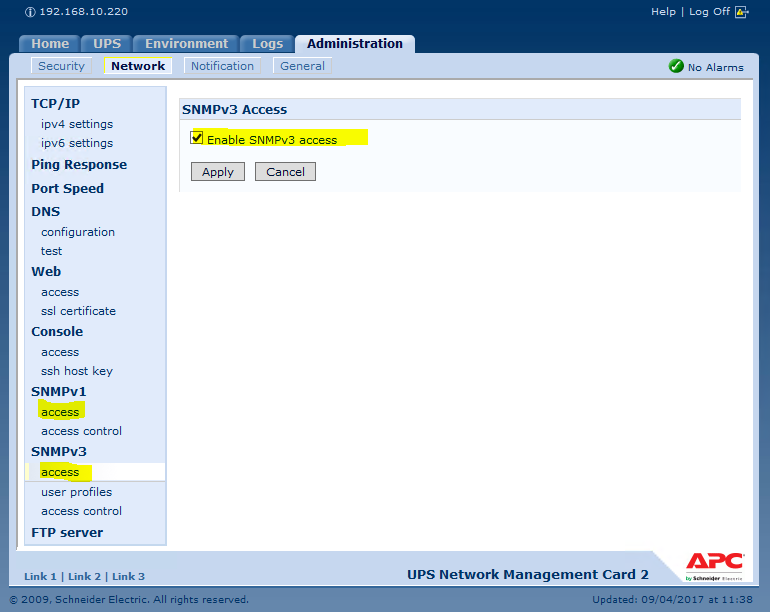Click the green No Alarms checkmark icon

pos(676,66)
